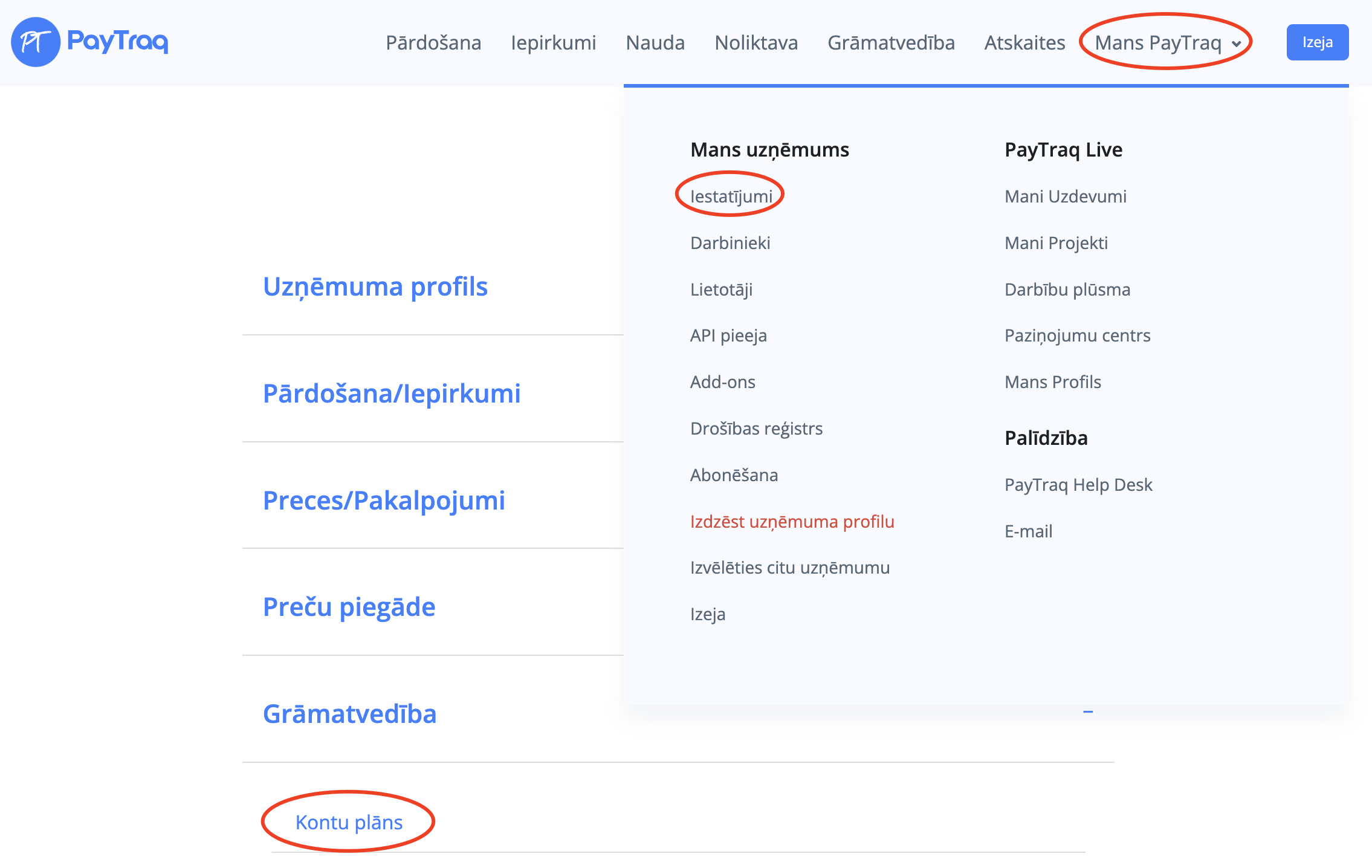Open the Paziņojumu centrs entry
Viewport: 1372px width, 868px height.
point(1077,335)
